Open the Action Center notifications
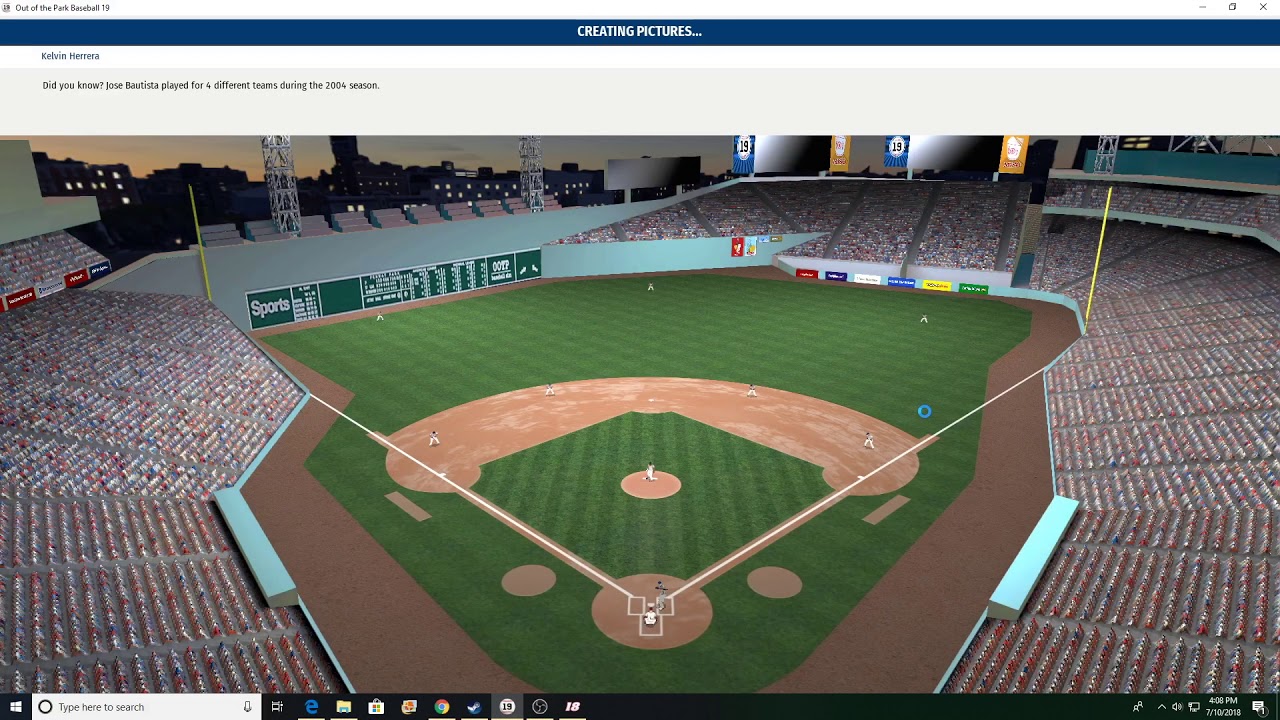This screenshot has height=720, width=1280. tap(1259, 707)
